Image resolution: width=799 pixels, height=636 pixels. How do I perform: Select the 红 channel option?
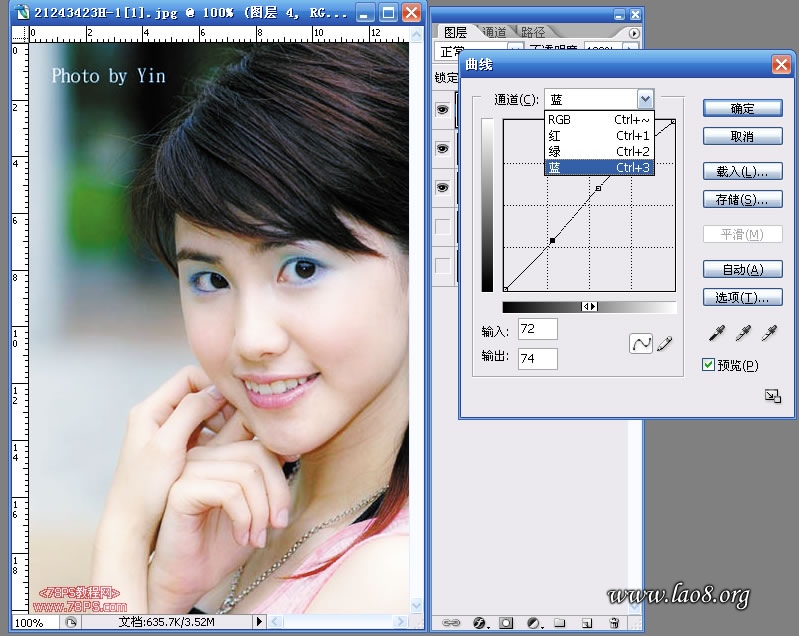pos(599,136)
